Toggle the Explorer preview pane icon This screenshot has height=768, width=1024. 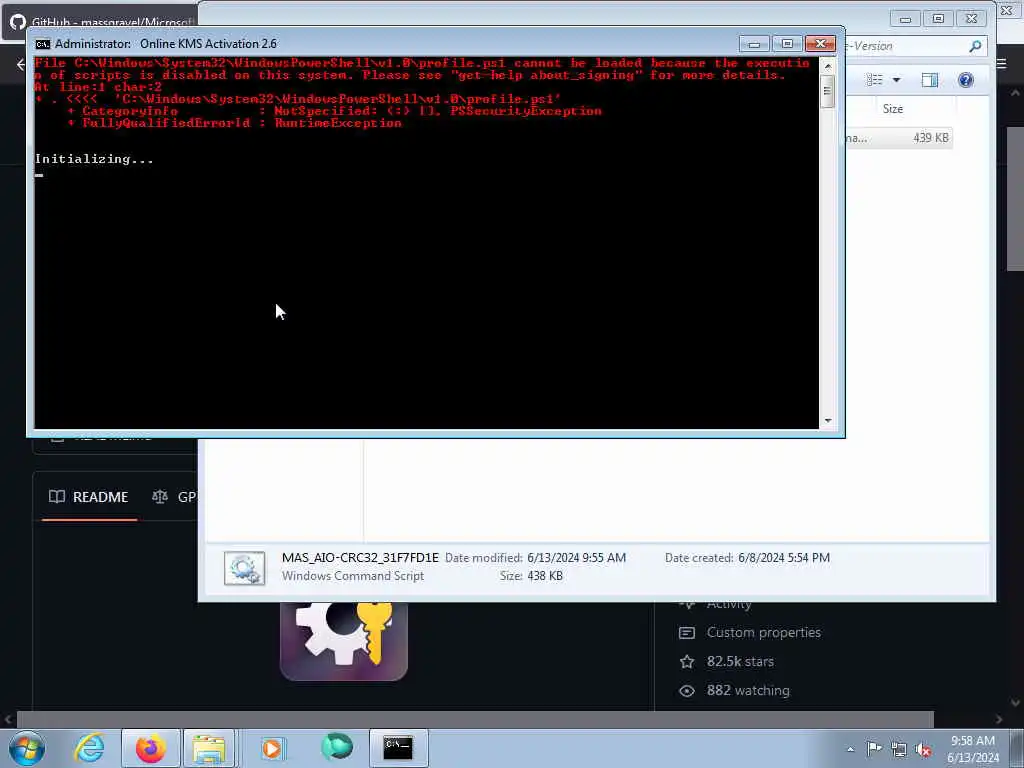(929, 80)
